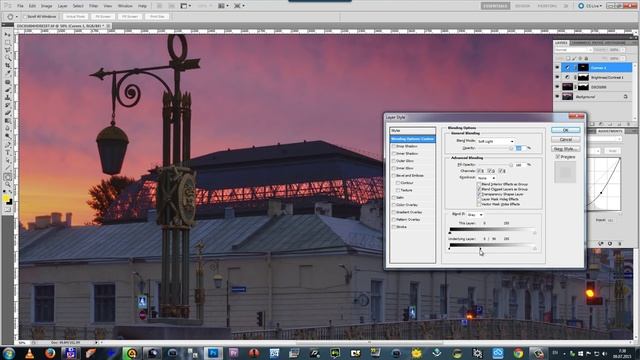Screen dimensions: 640x360
Task: Open the Layers panel blend mode dropdown
Action: [x=574, y=50]
